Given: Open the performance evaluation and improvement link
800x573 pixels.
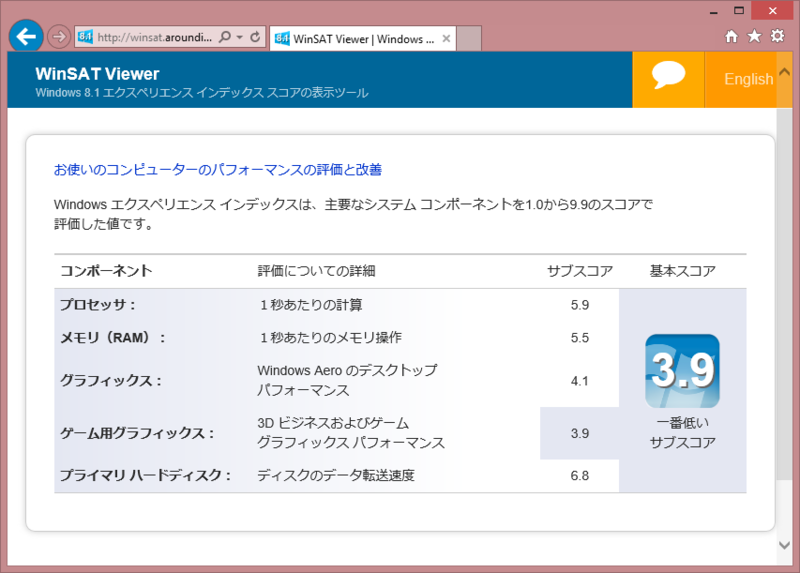Looking at the screenshot, I should pos(218,169).
